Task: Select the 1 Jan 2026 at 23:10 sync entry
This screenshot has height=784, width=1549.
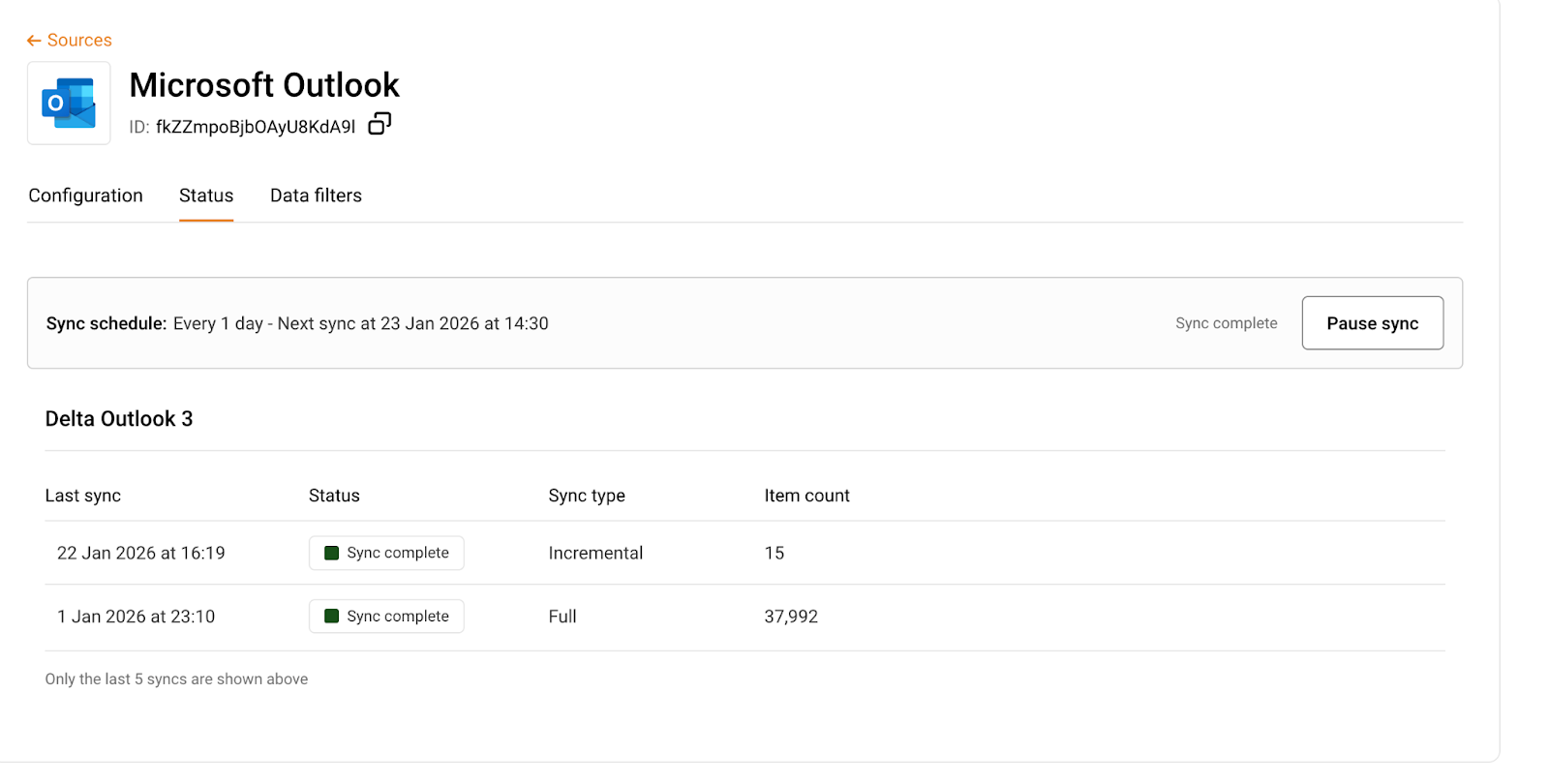Action: [137, 617]
